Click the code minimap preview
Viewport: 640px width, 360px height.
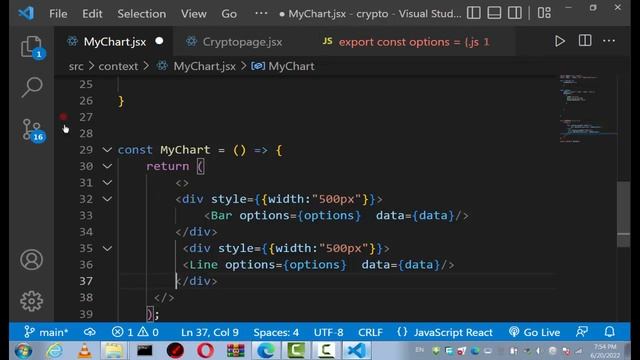click(588, 108)
